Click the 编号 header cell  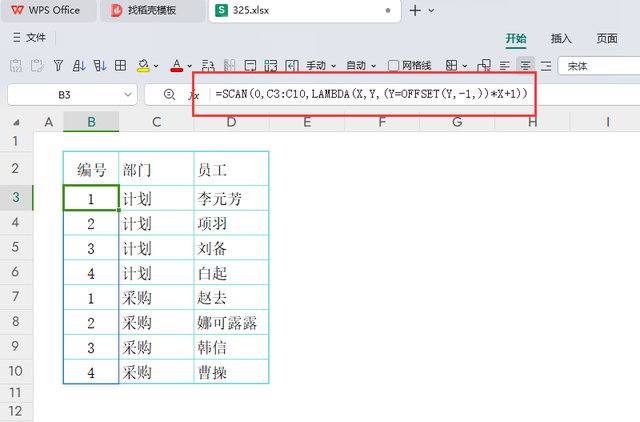coord(91,169)
